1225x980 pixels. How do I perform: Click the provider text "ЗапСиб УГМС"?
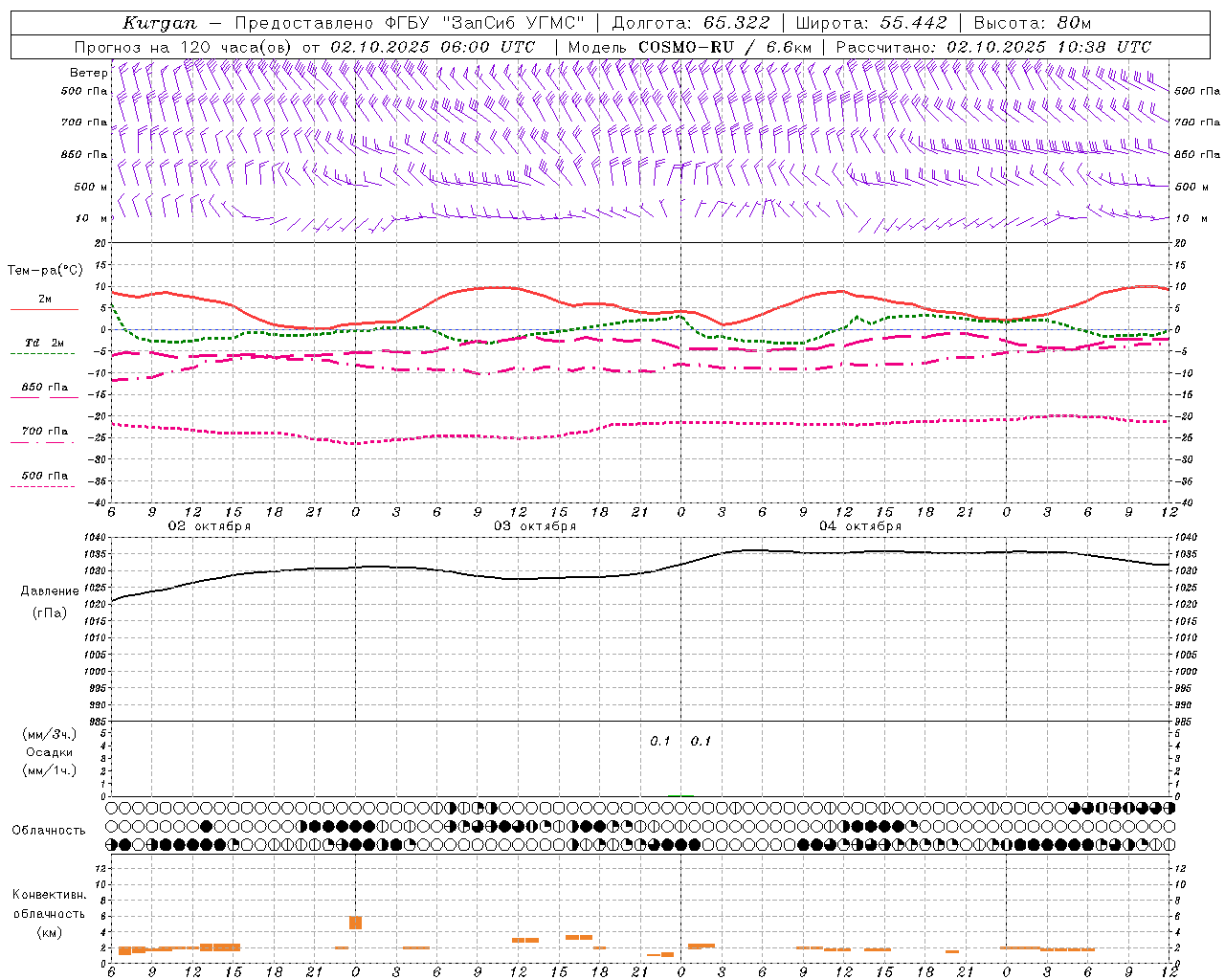pyautogui.click(x=513, y=23)
